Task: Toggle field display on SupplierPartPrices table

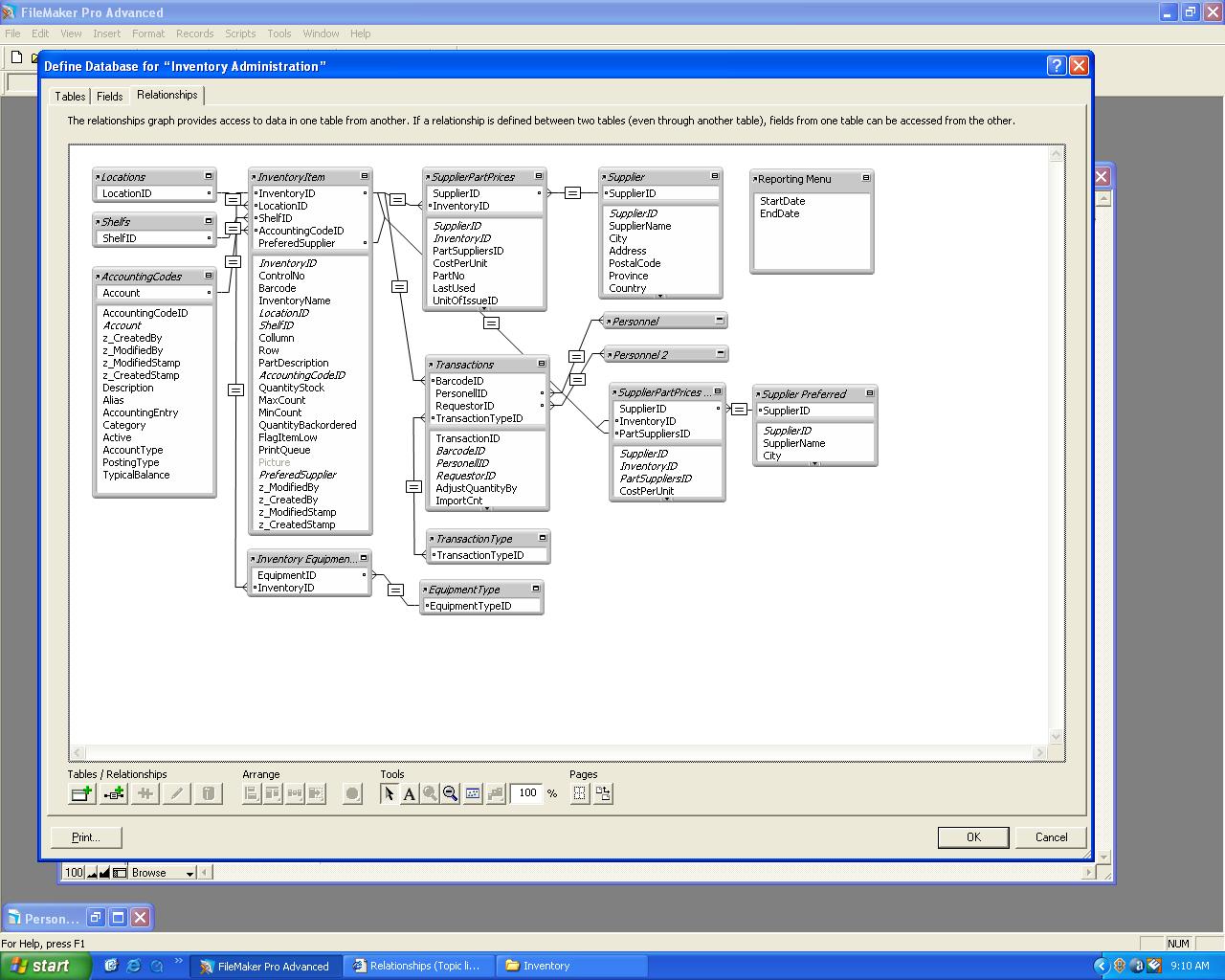Action: [x=539, y=176]
